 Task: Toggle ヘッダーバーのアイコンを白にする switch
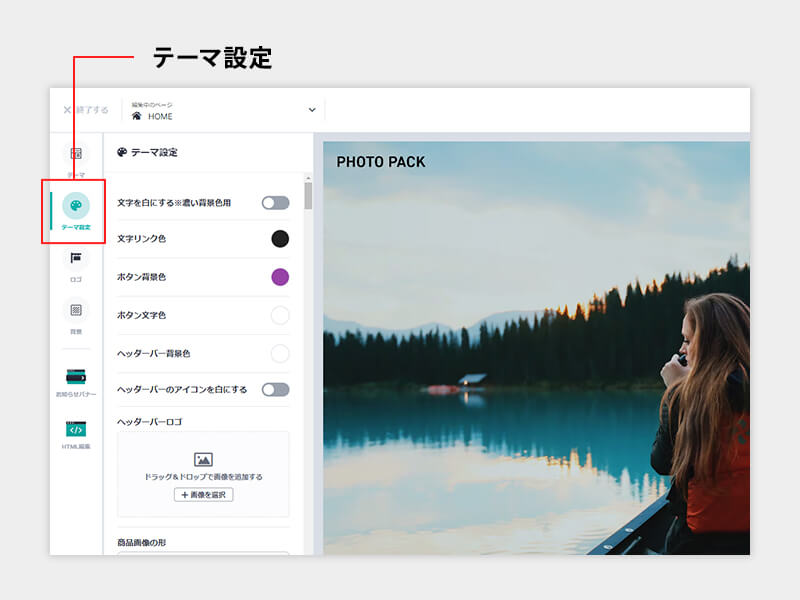coord(275,389)
